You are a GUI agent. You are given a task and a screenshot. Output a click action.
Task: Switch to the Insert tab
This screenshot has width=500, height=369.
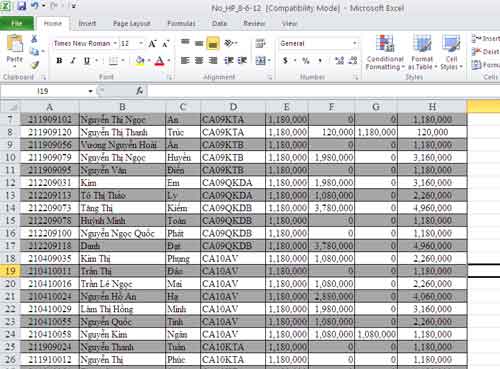87,23
